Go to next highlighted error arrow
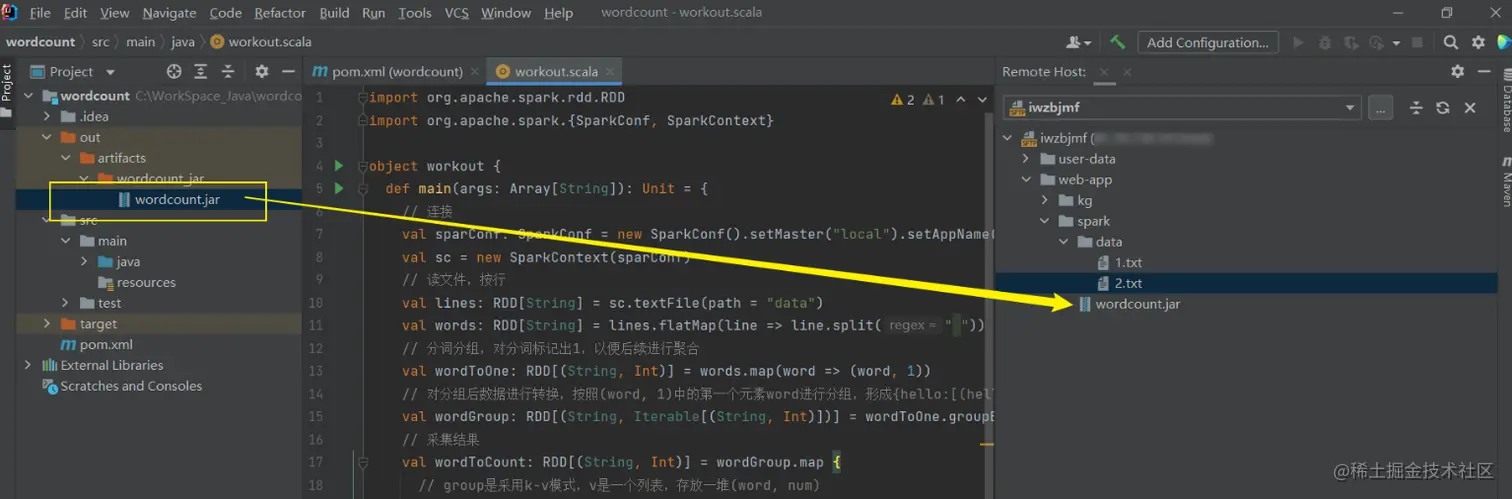The width and height of the screenshot is (1512, 499). (983, 100)
